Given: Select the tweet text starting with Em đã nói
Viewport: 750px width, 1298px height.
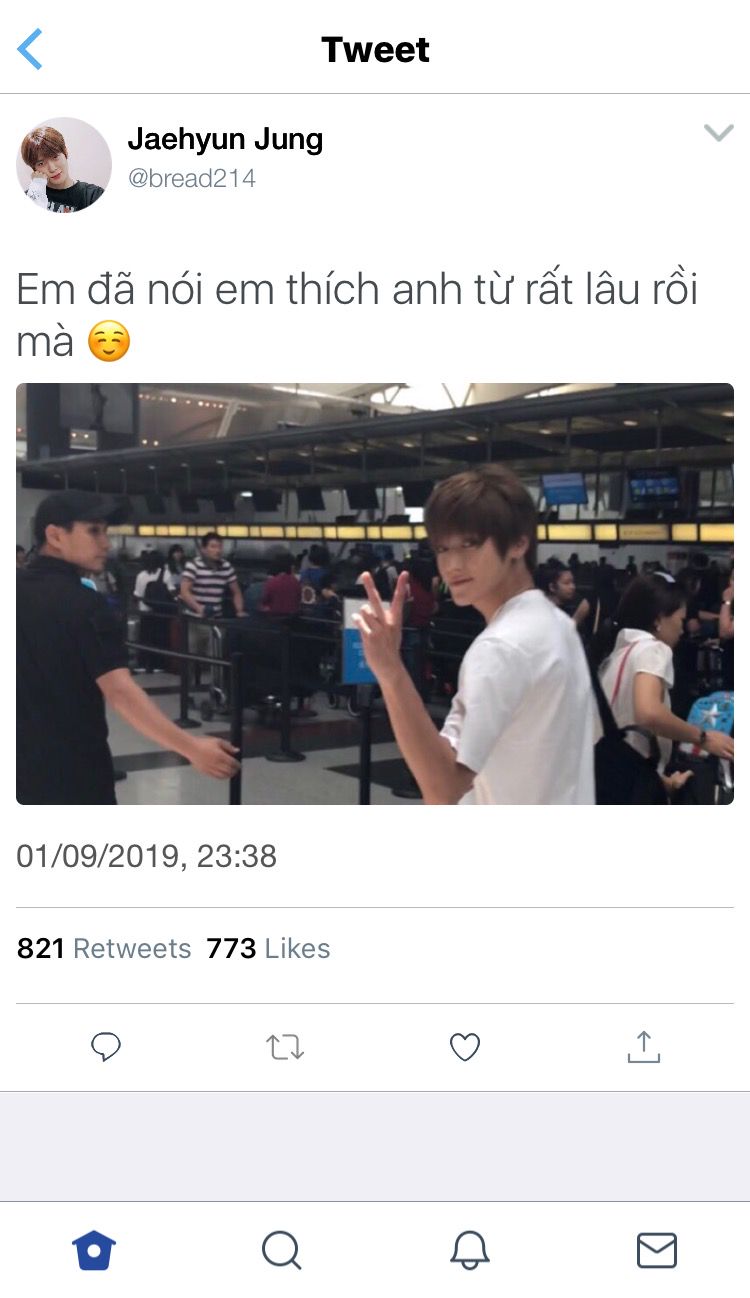Looking at the screenshot, I should (x=357, y=316).
